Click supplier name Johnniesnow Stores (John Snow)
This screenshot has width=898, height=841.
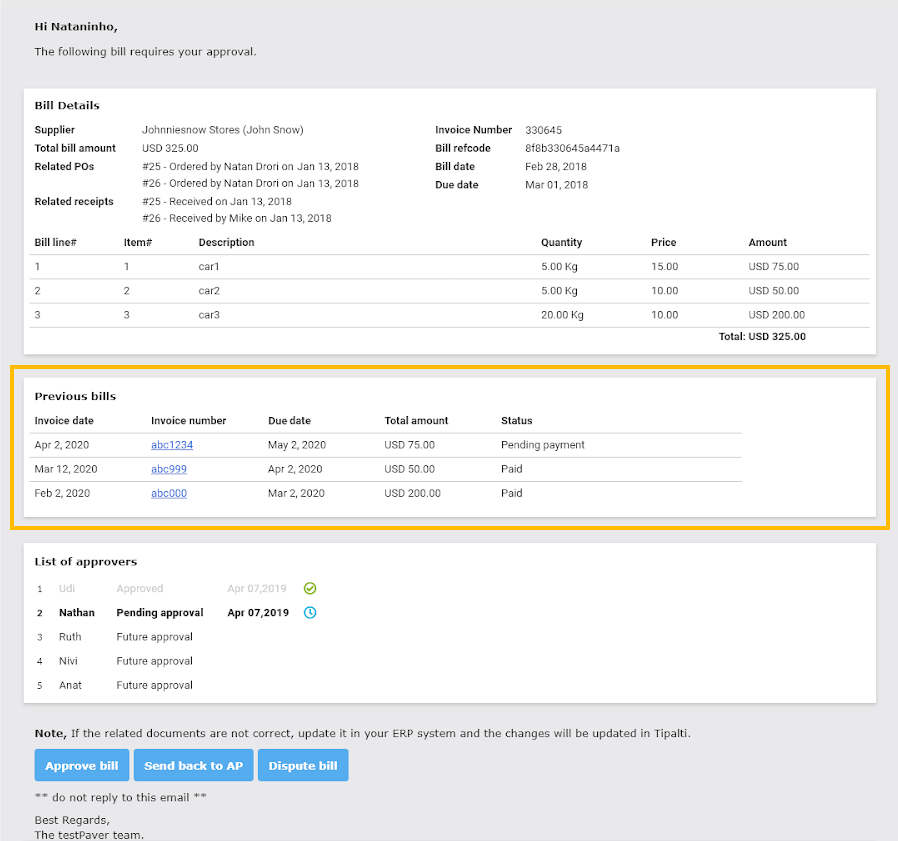[223, 130]
